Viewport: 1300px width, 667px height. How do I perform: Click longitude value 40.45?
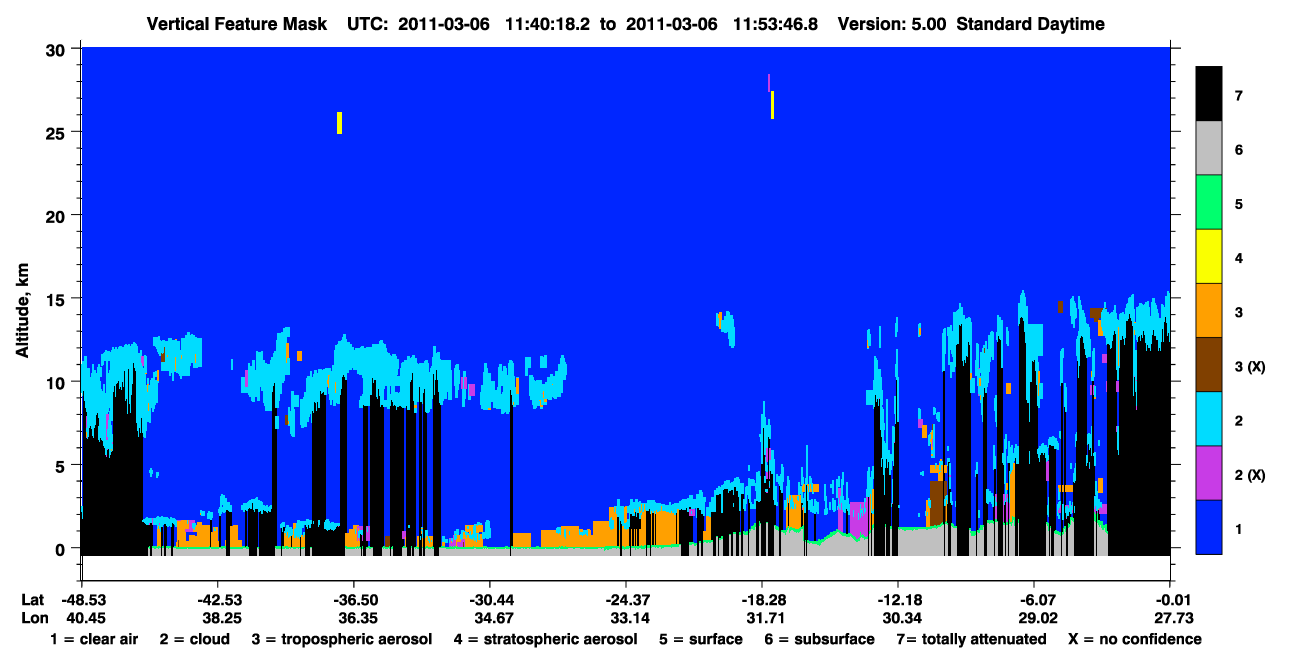85,618
